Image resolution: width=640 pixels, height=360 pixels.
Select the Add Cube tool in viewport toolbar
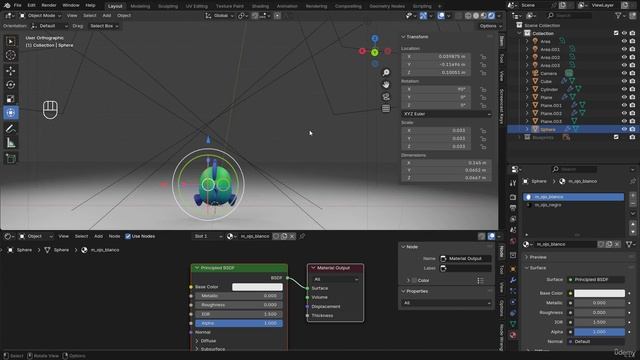[11, 158]
